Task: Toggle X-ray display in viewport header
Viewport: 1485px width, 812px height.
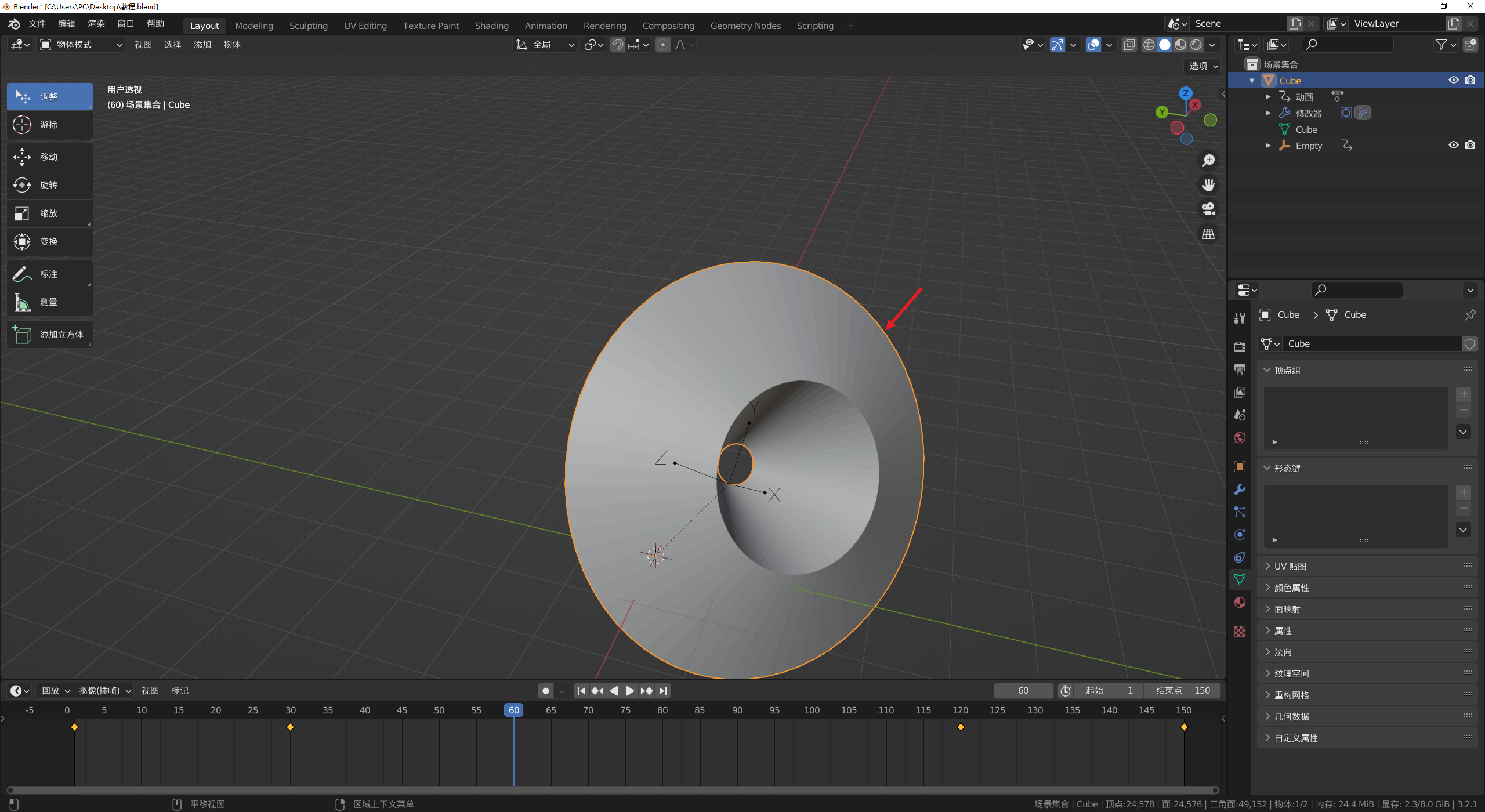Action: (x=1129, y=45)
